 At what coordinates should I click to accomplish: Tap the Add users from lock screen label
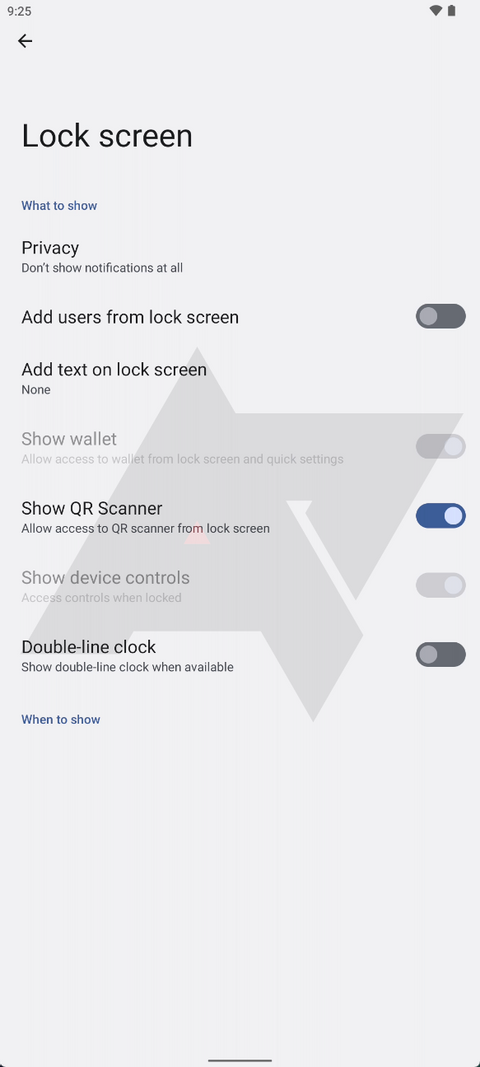coord(130,317)
